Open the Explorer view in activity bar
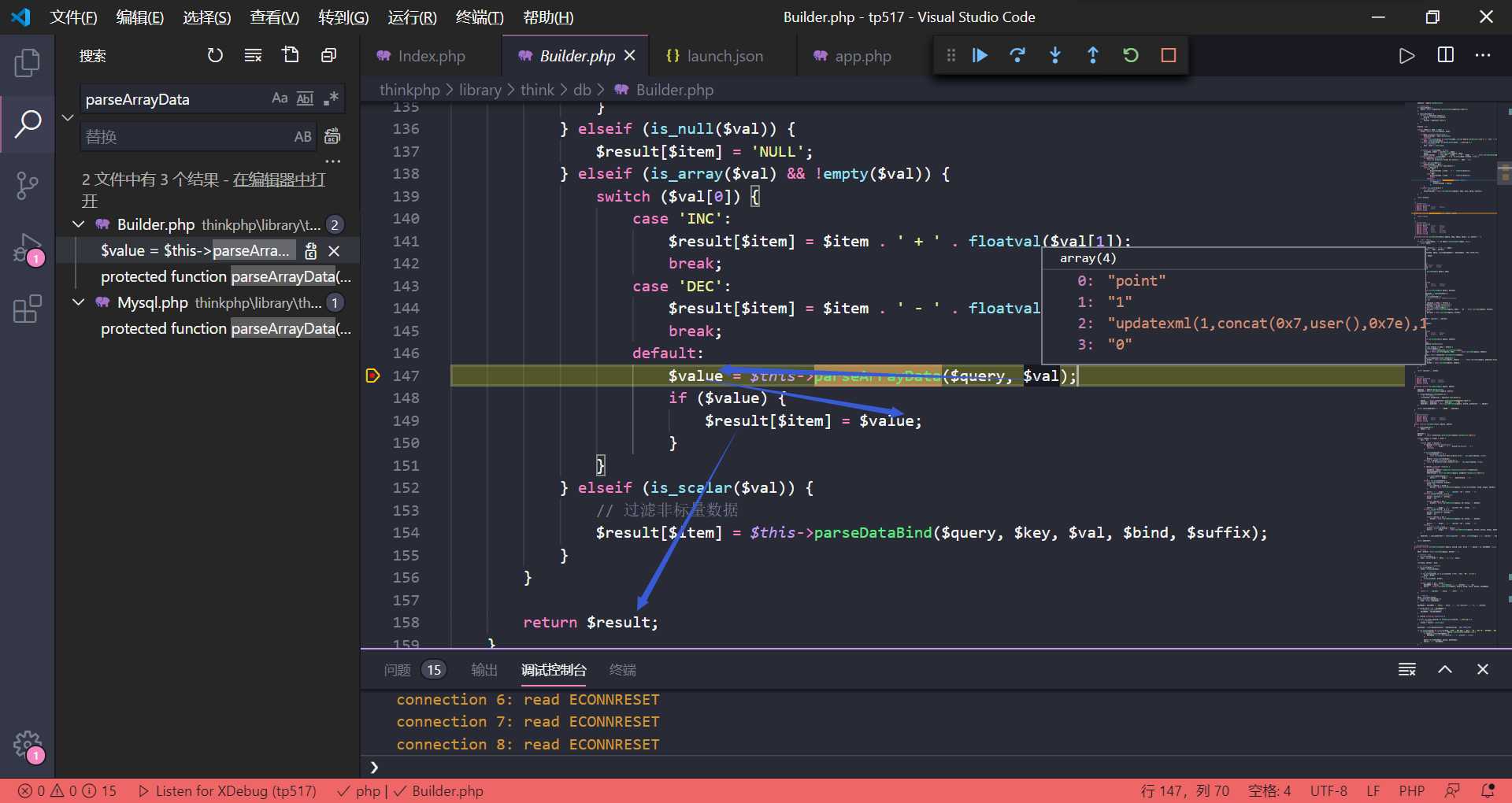Image resolution: width=1512 pixels, height=803 pixels. [x=28, y=63]
